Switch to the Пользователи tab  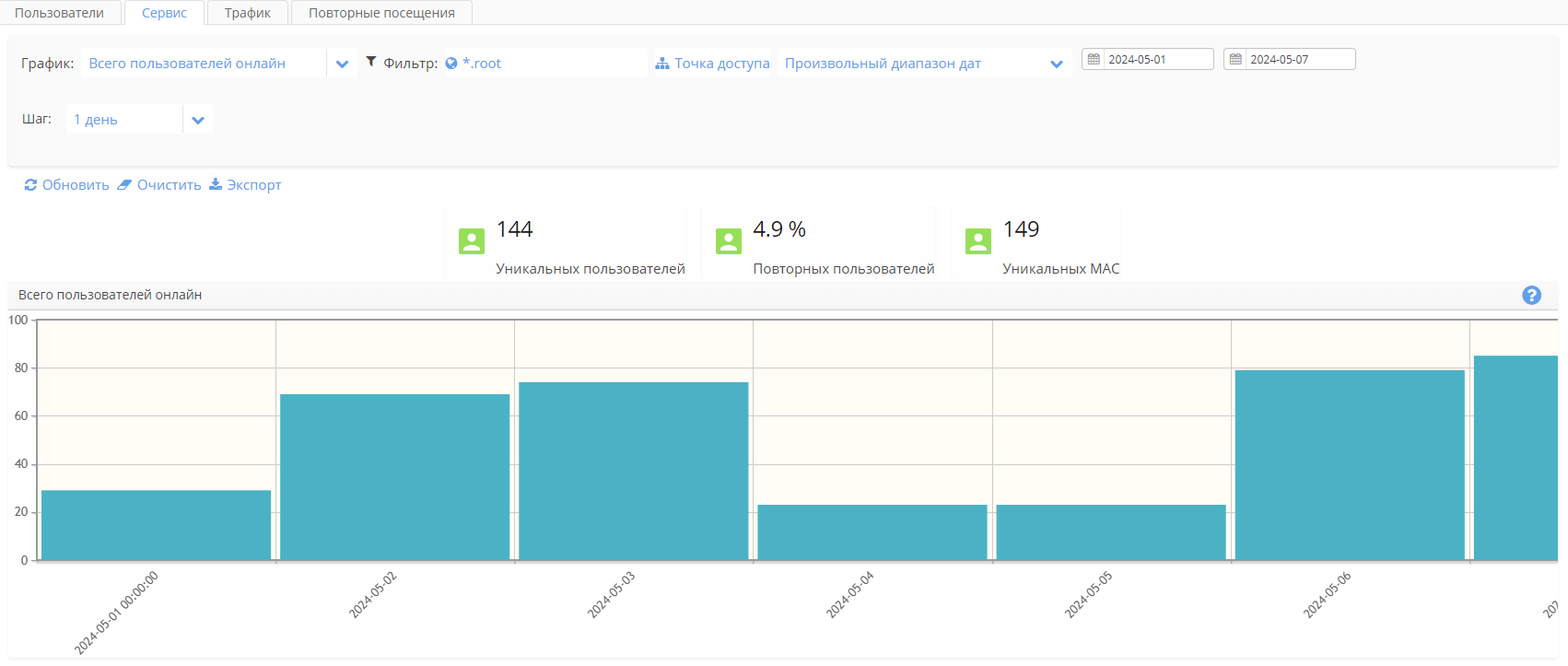pyautogui.click(x=59, y=13)
